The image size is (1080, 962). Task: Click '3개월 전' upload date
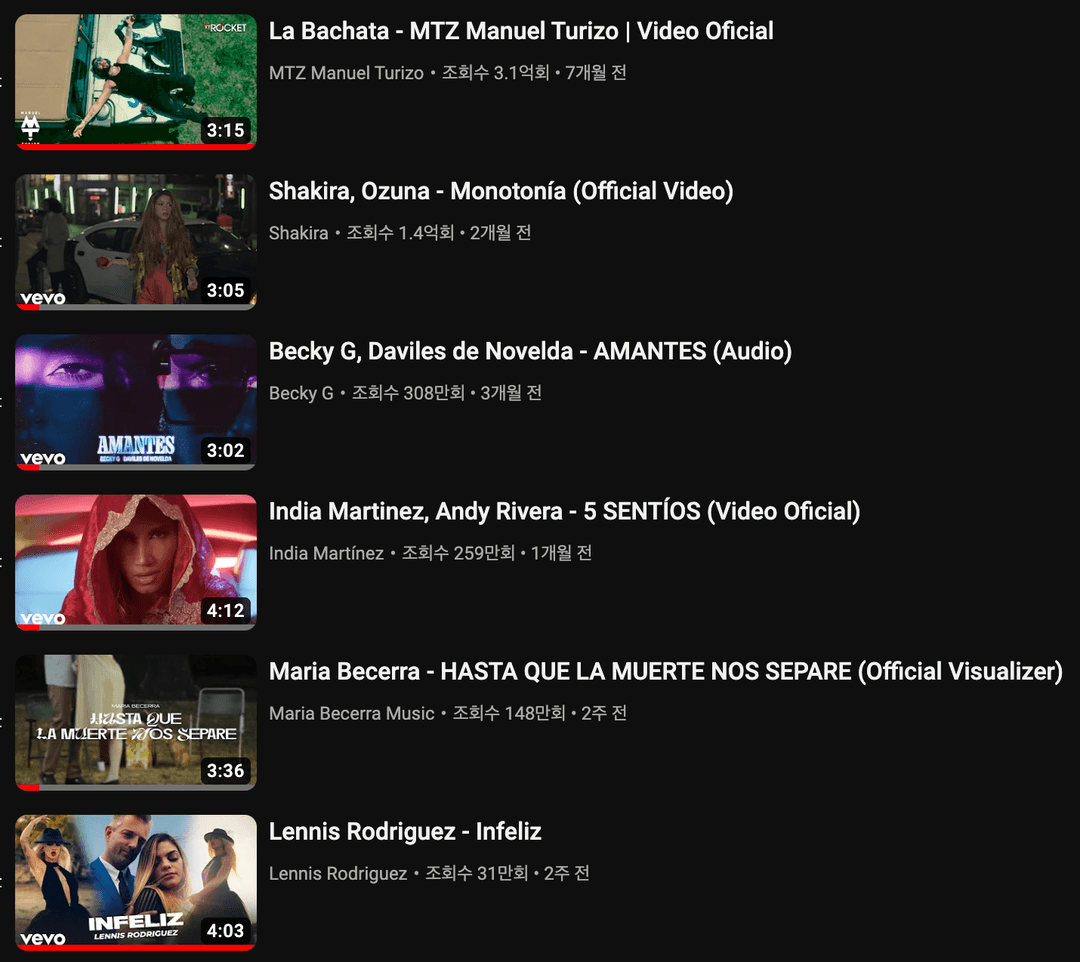point(511,393)
